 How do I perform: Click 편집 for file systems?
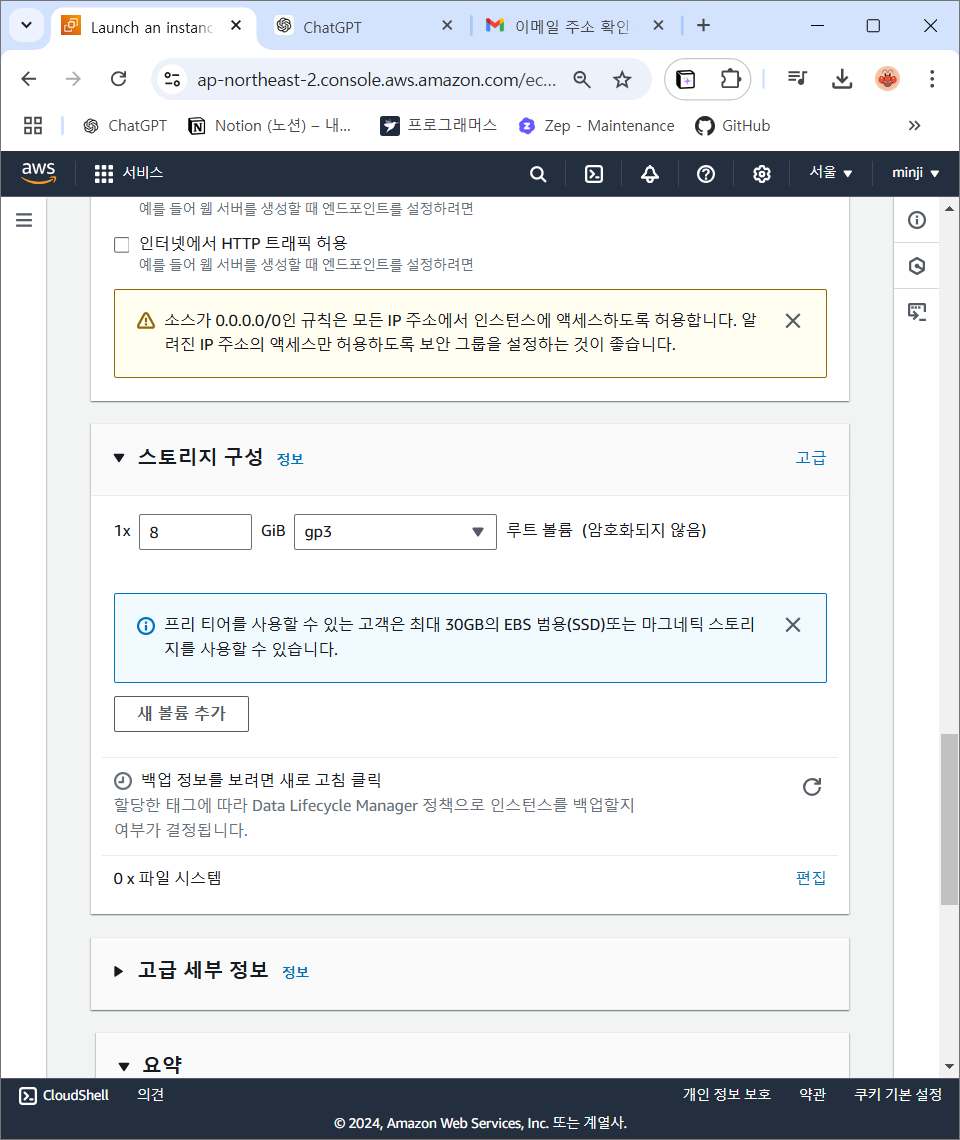(x=810, y=878)
